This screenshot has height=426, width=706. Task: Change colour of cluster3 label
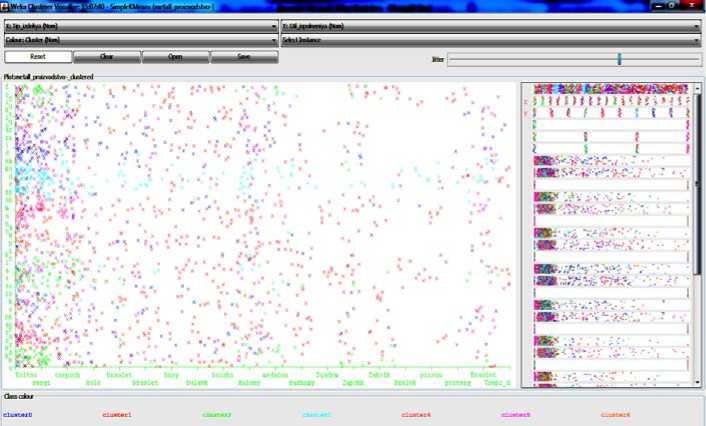pos(317,414)
